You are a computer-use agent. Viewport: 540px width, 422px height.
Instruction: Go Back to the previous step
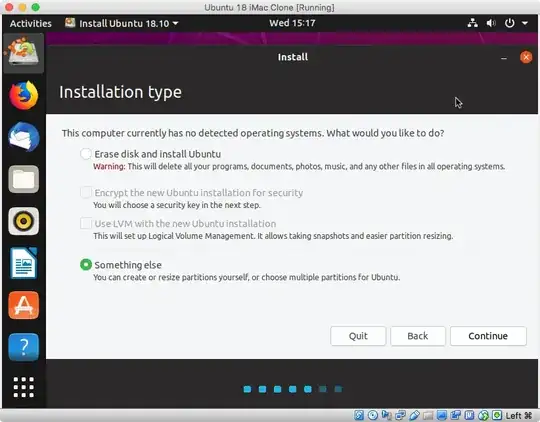click(x=418, y=336)
